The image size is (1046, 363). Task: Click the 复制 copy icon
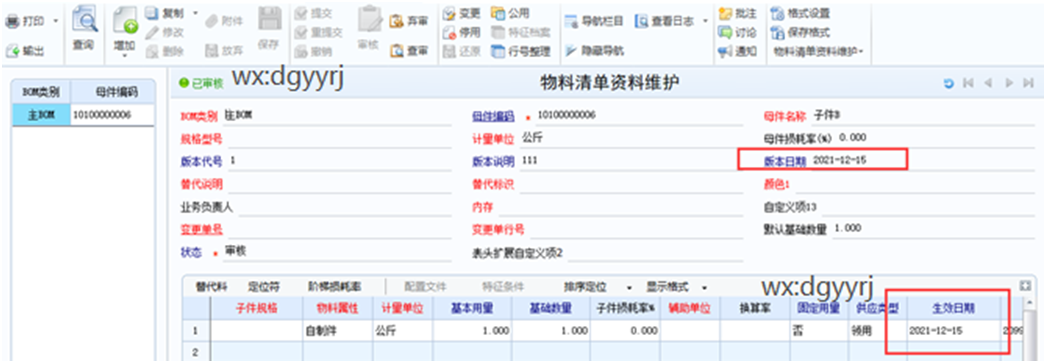click(151, 13)
